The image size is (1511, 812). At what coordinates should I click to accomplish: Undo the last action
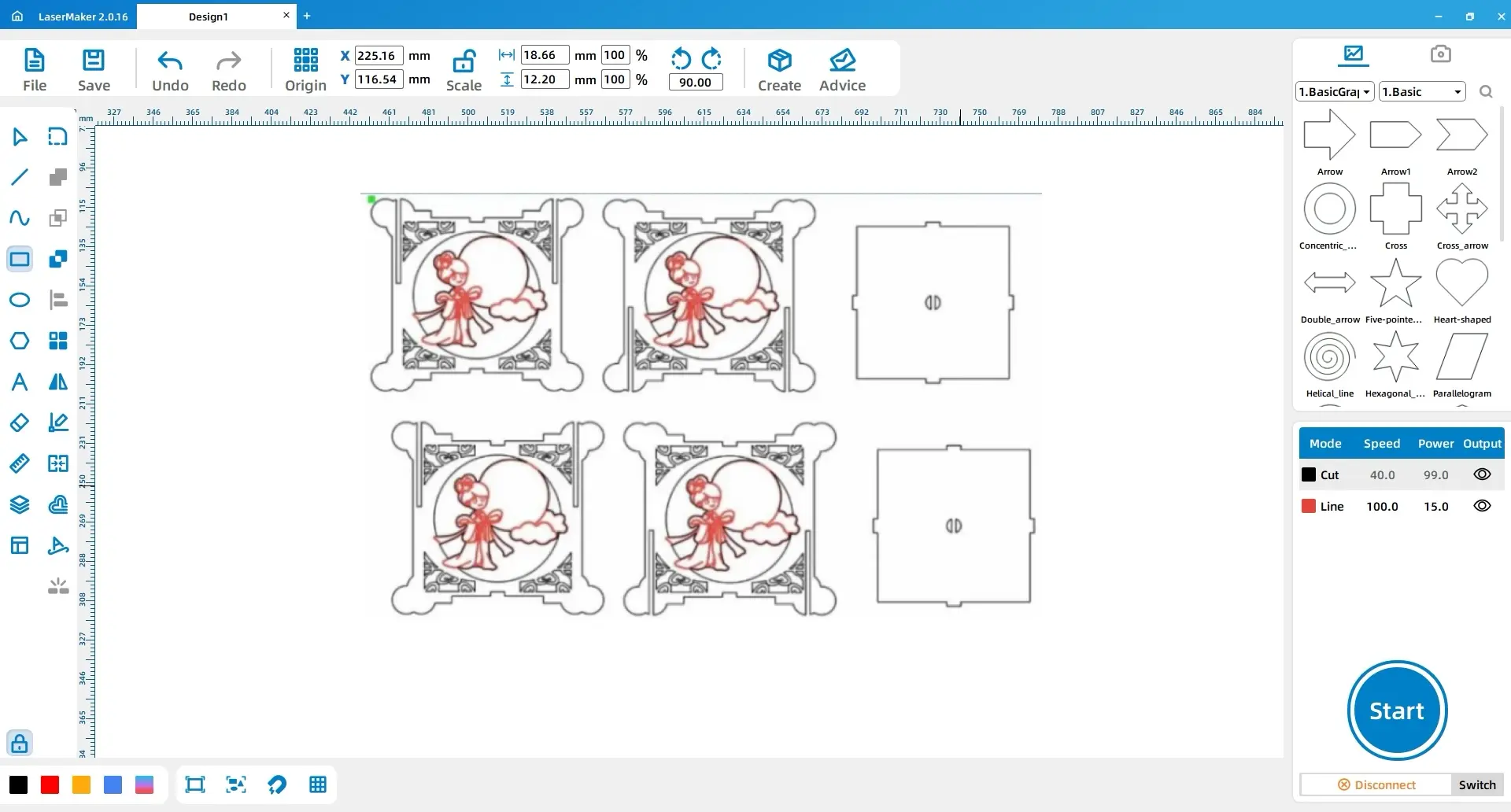170,70
